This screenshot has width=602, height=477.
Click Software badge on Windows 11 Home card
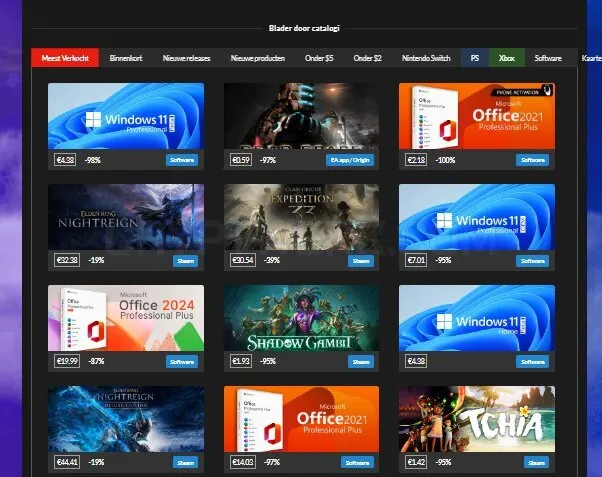(533, 362)
